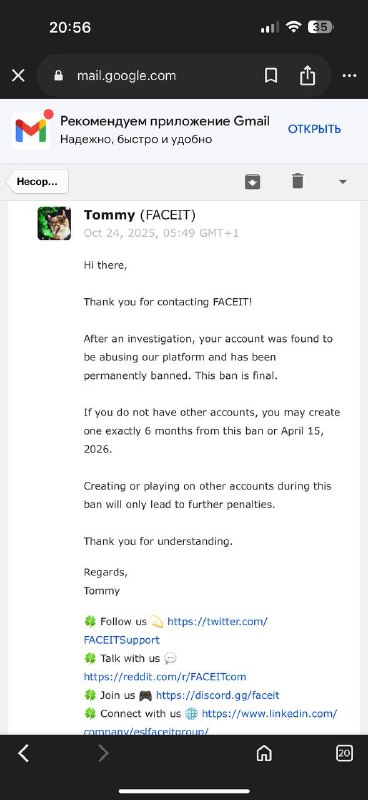This screenshot has width=368, height=800.
Task: Open the share icon in browser bar
Action: 307,76
